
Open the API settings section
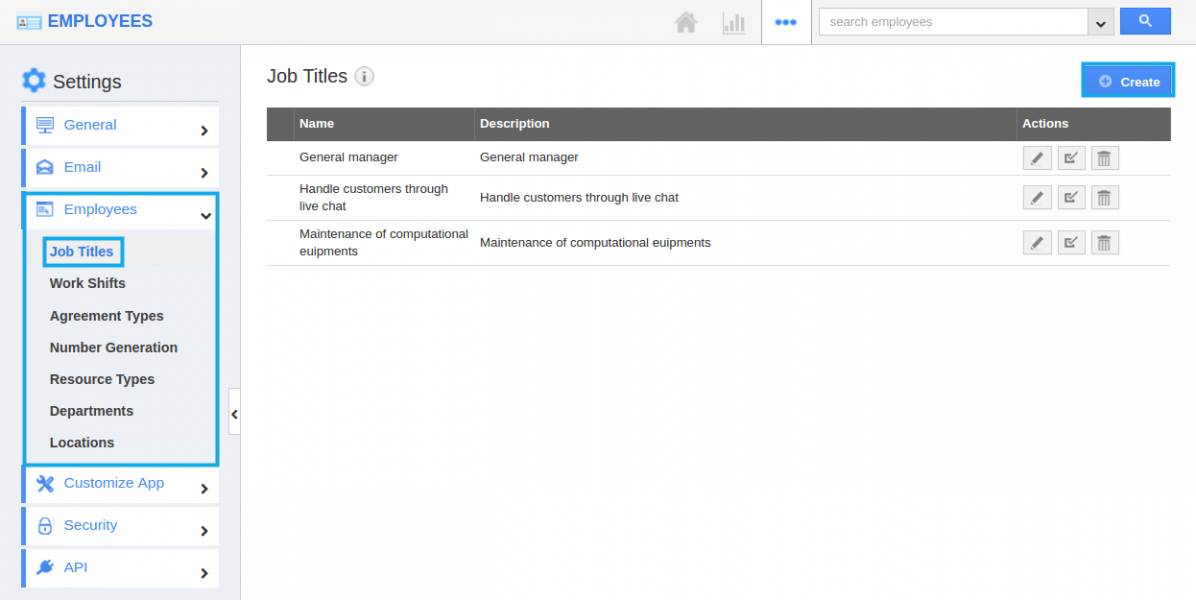(x=121, y=568)
